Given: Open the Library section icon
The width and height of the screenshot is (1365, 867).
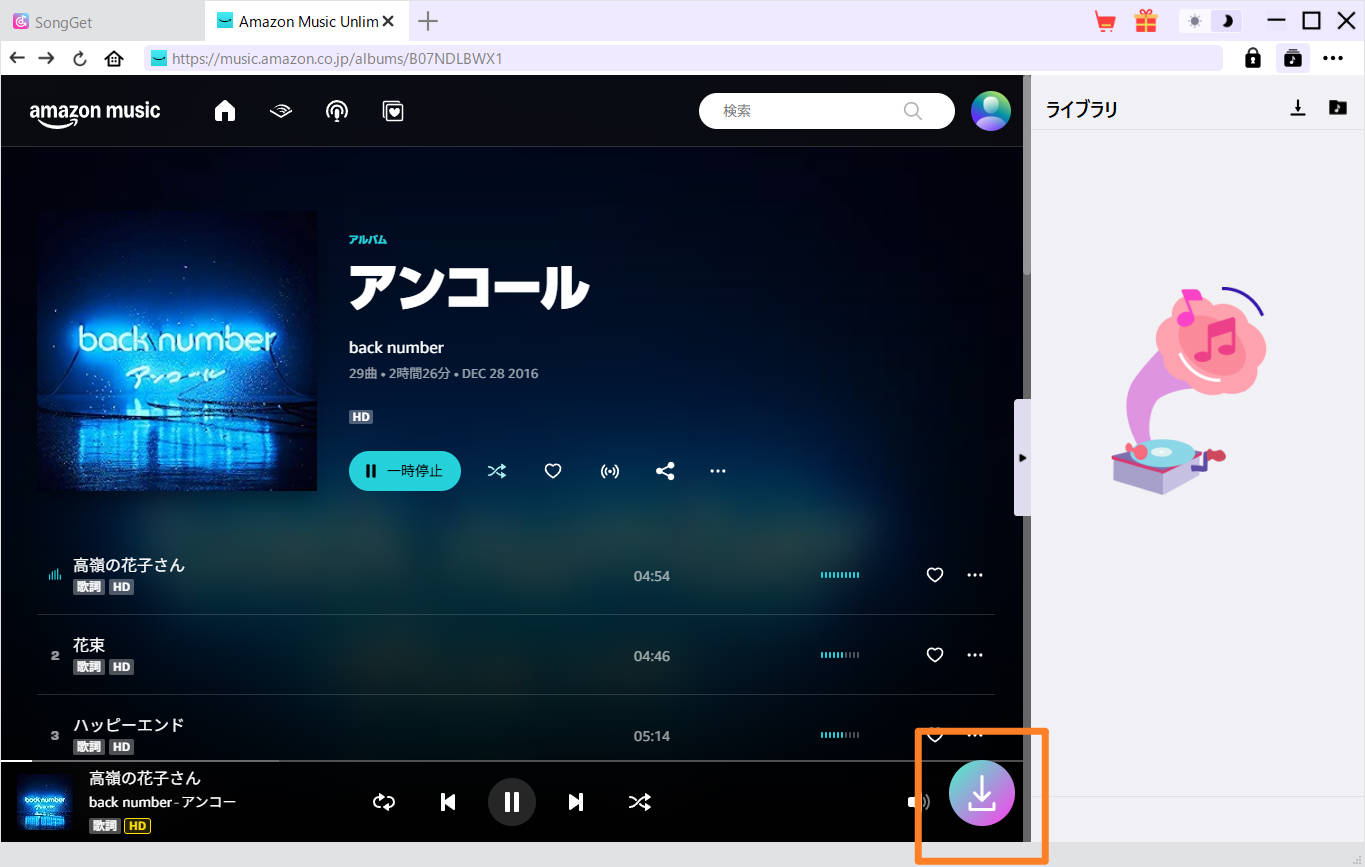Looking at the screenshot, I should [392, 111].
